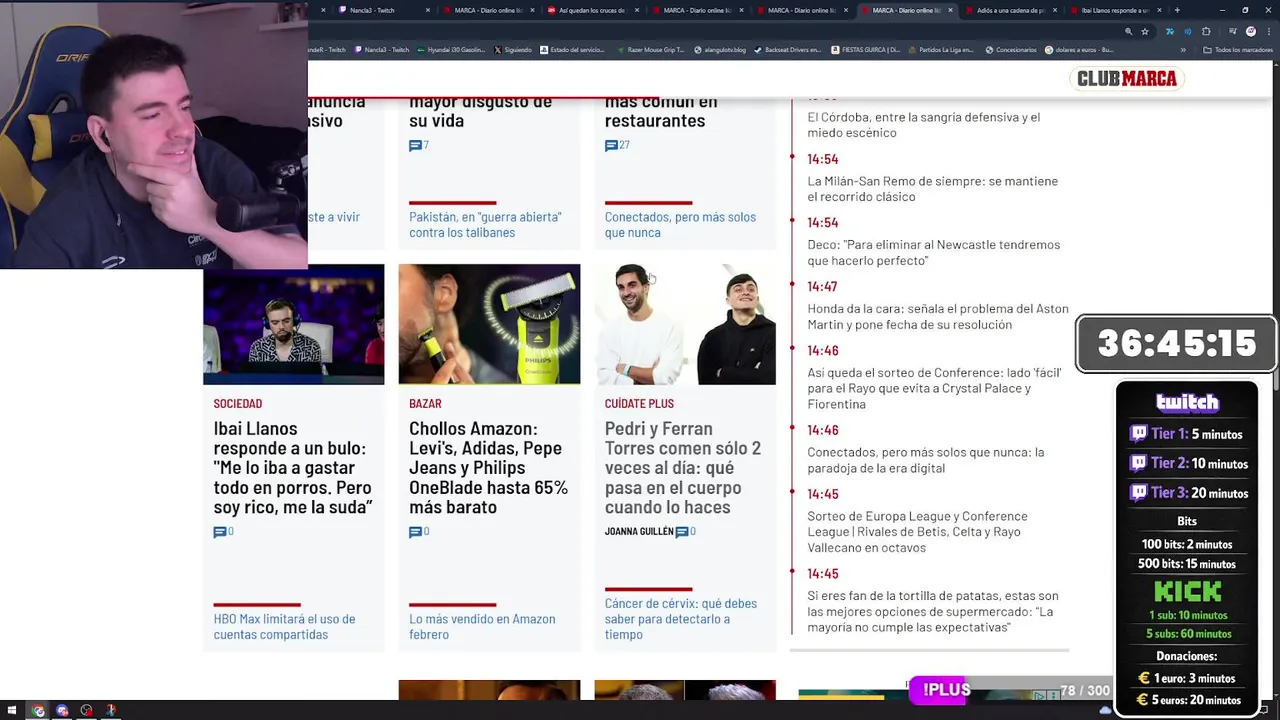Open the 'dolares a euros' bookmark
The height and width of the screenshot is (720, 1280).
click(x=1079, y=50)
